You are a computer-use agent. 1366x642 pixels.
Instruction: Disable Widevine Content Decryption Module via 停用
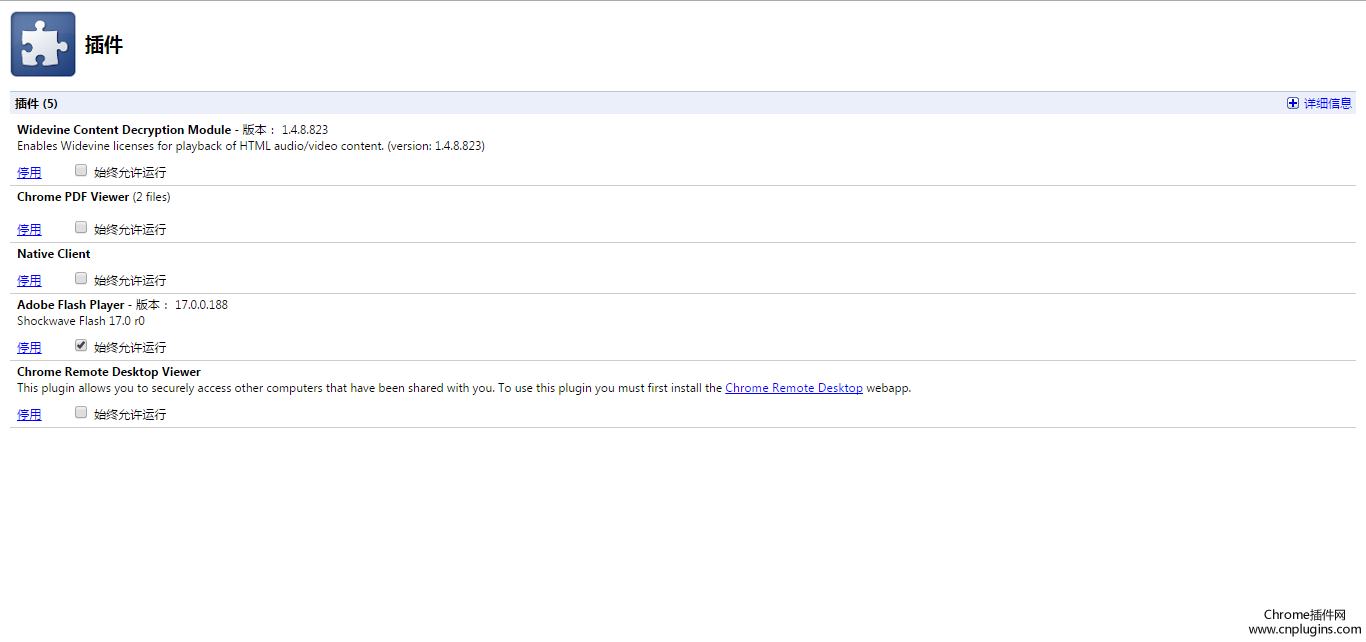click(29, 173)
